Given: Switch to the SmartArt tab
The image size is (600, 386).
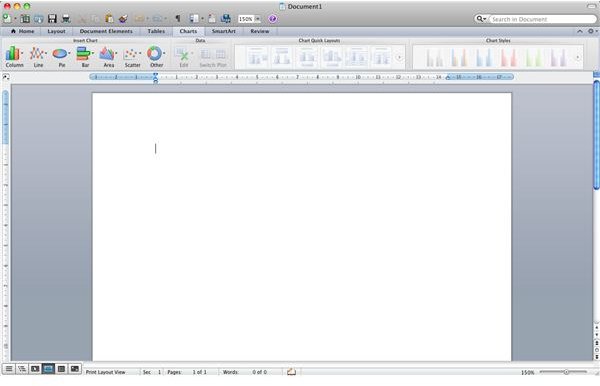Looking at the screenshot, I should [x=223, y=31].
